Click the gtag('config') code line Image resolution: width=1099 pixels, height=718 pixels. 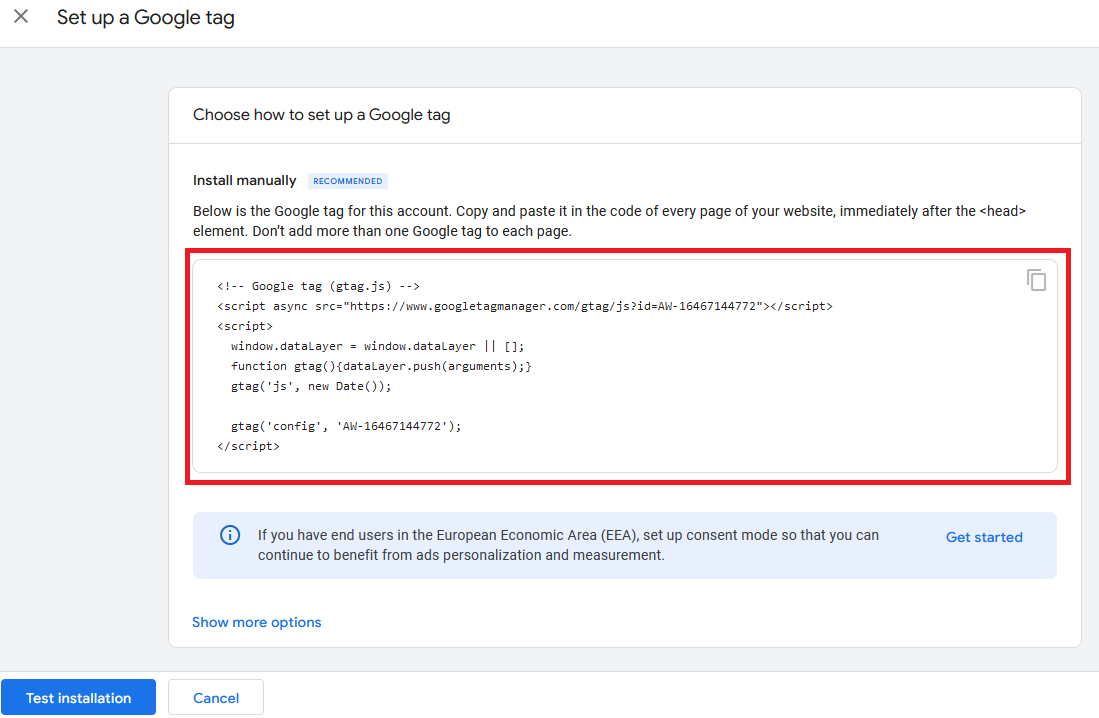click(x=346, y=426)
